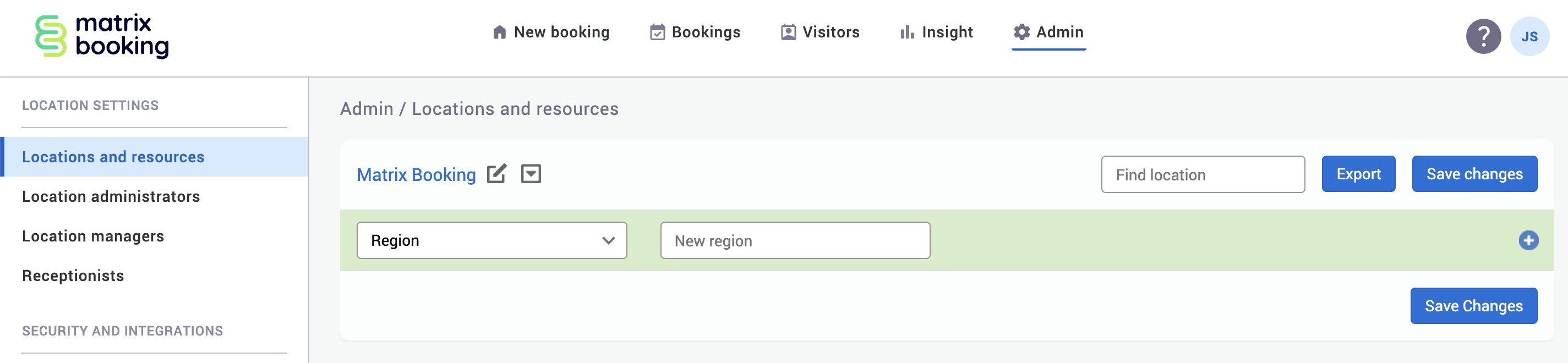Select the Admin tab
This screenshot has height=363, width=1568.
pos(1048,32)
